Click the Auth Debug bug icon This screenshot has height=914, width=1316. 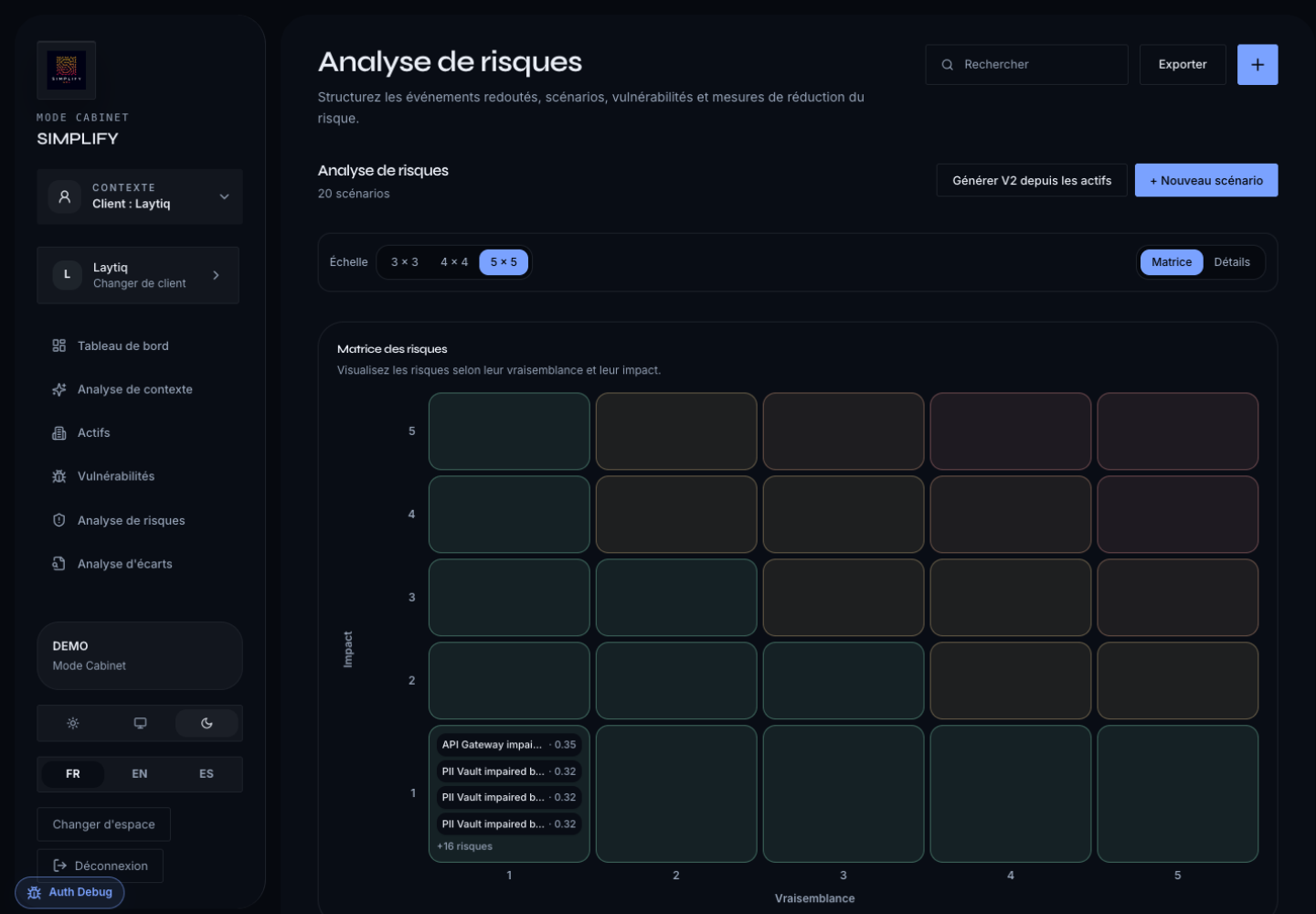point(35,893)
